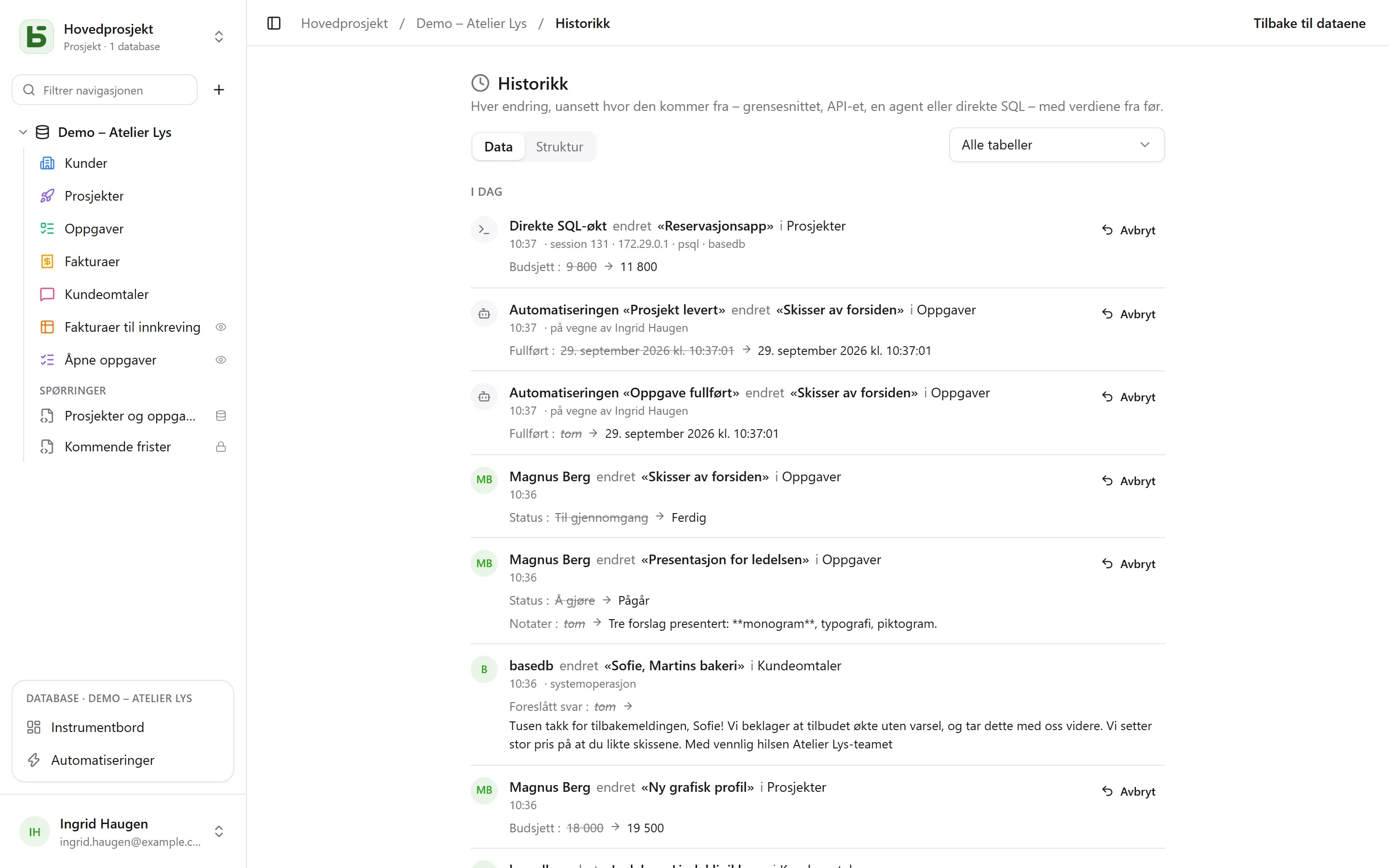
Task: Switch to the Struktur tab
Action: (559, 147)
